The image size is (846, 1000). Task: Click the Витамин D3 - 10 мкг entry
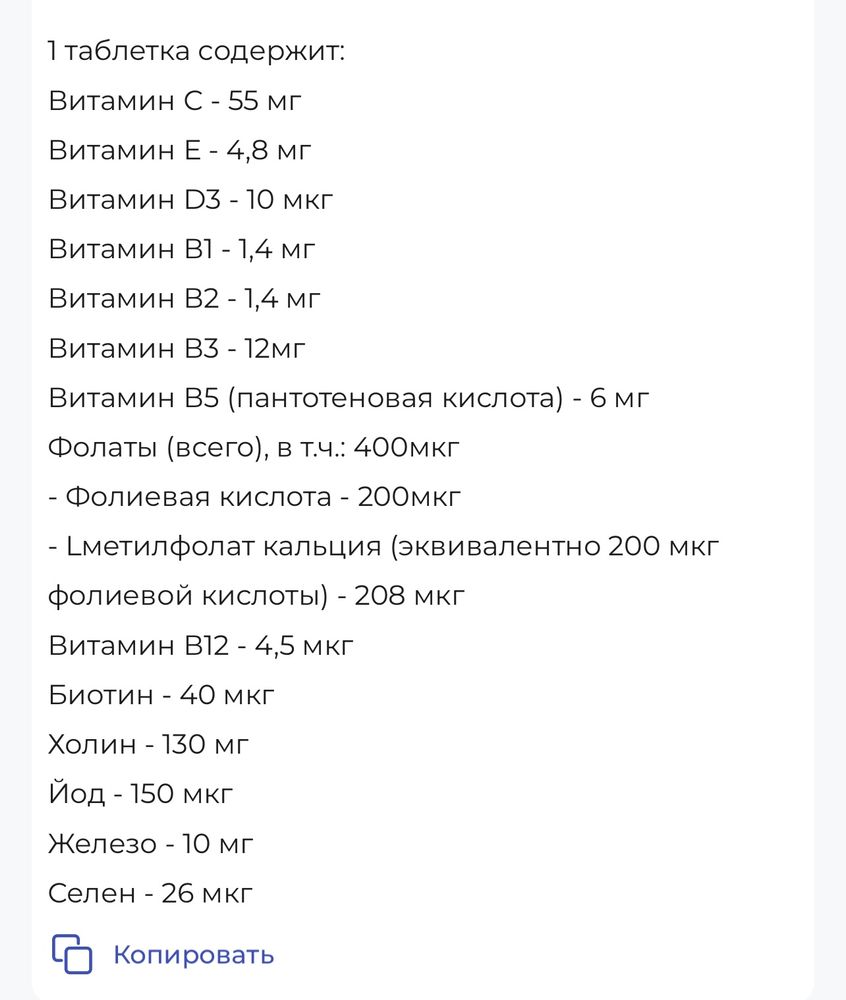[190, 198]
